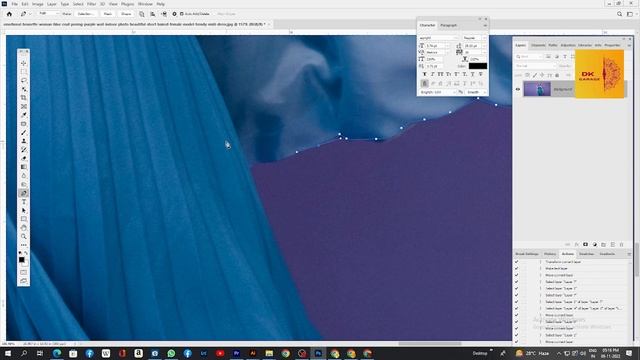Click Character panel text color swatch

click(478, 66)
